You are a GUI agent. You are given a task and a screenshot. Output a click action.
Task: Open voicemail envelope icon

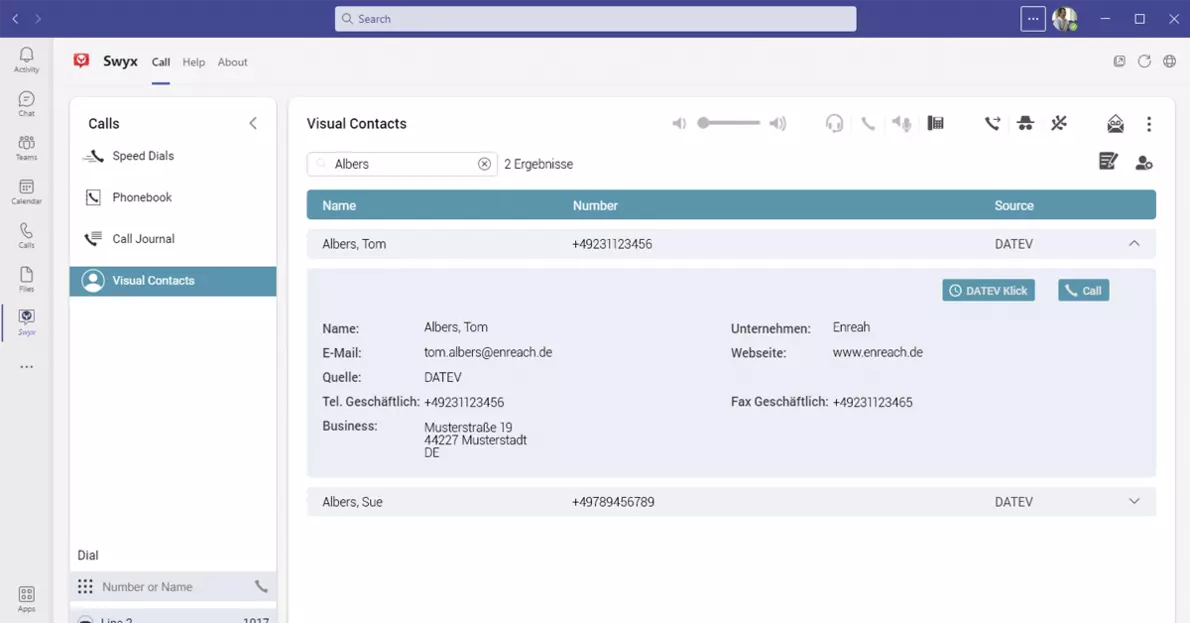click(x=1115, y=124)
